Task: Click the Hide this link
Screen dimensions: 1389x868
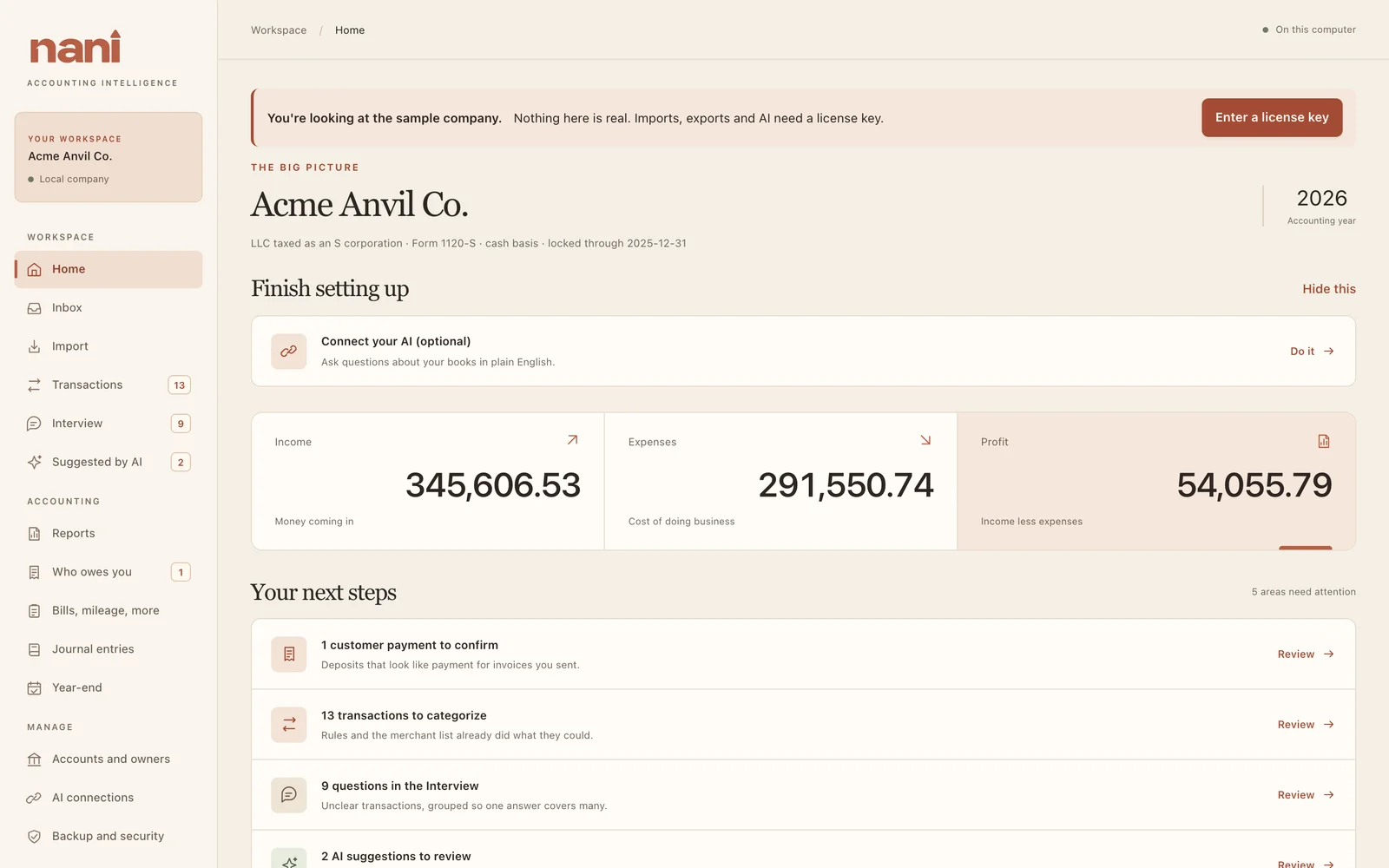Action: (1329, 289)
